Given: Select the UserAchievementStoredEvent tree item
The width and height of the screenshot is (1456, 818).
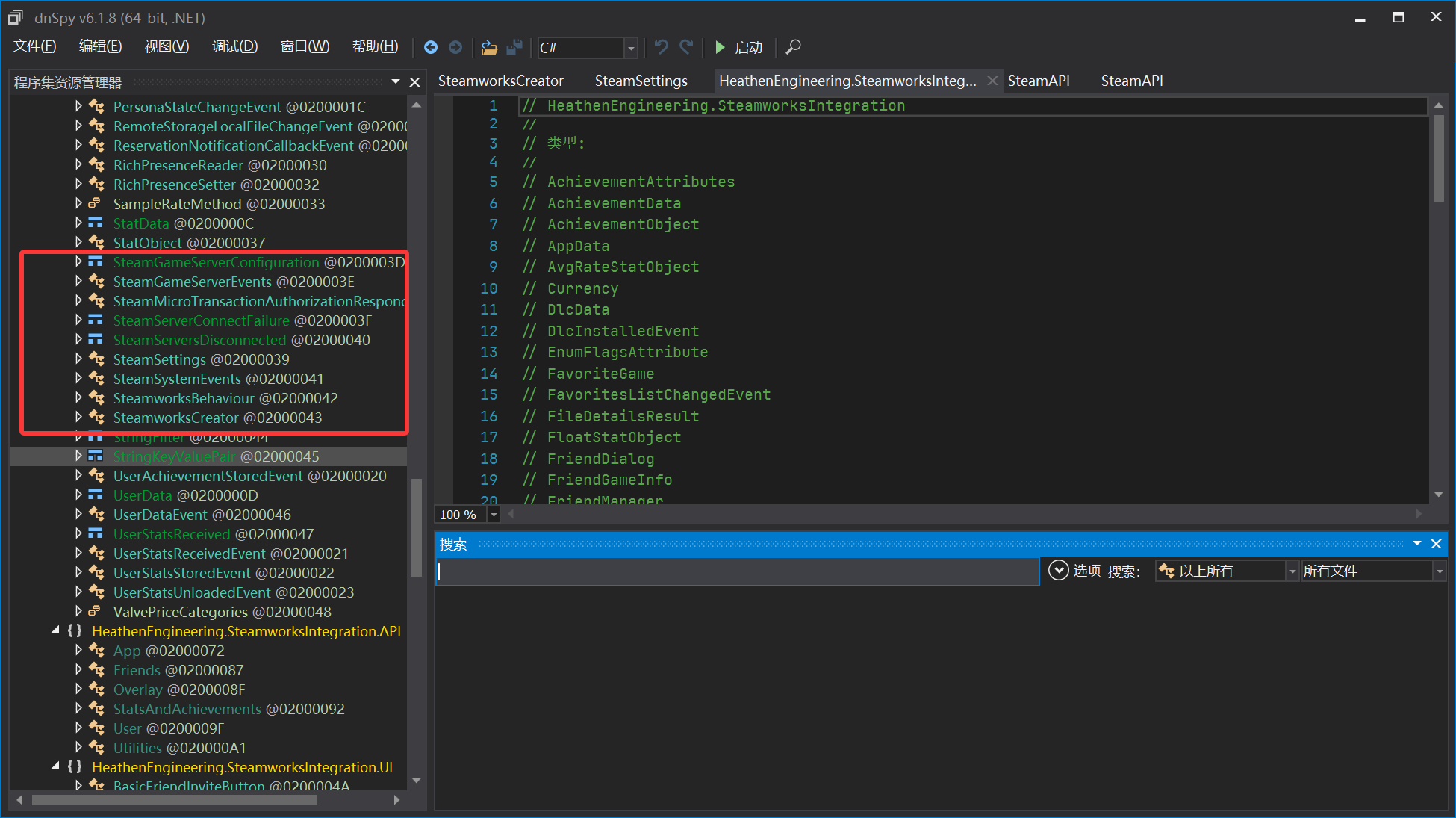Looking at the screenshot, I should (x=249, y=476).
